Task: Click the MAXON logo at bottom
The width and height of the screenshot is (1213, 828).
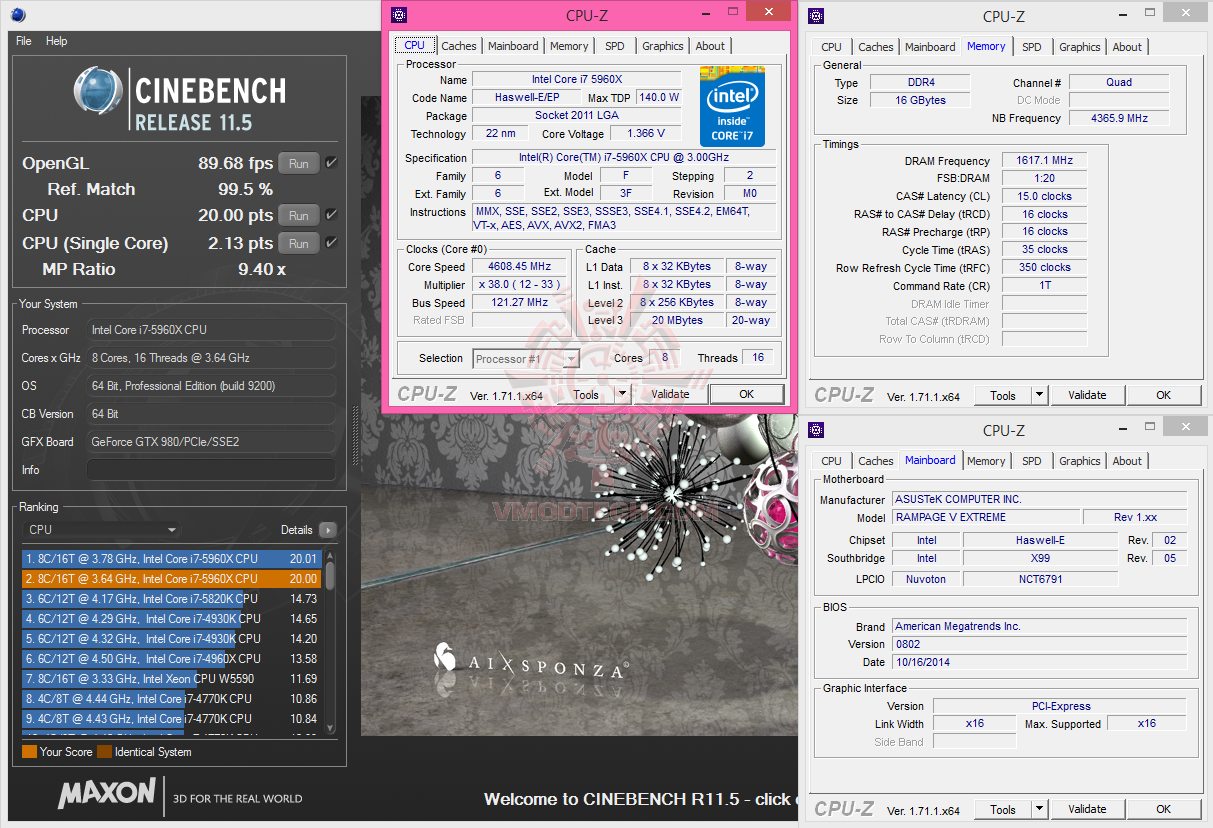Action: pyautogui.click(x=106, y=795)
